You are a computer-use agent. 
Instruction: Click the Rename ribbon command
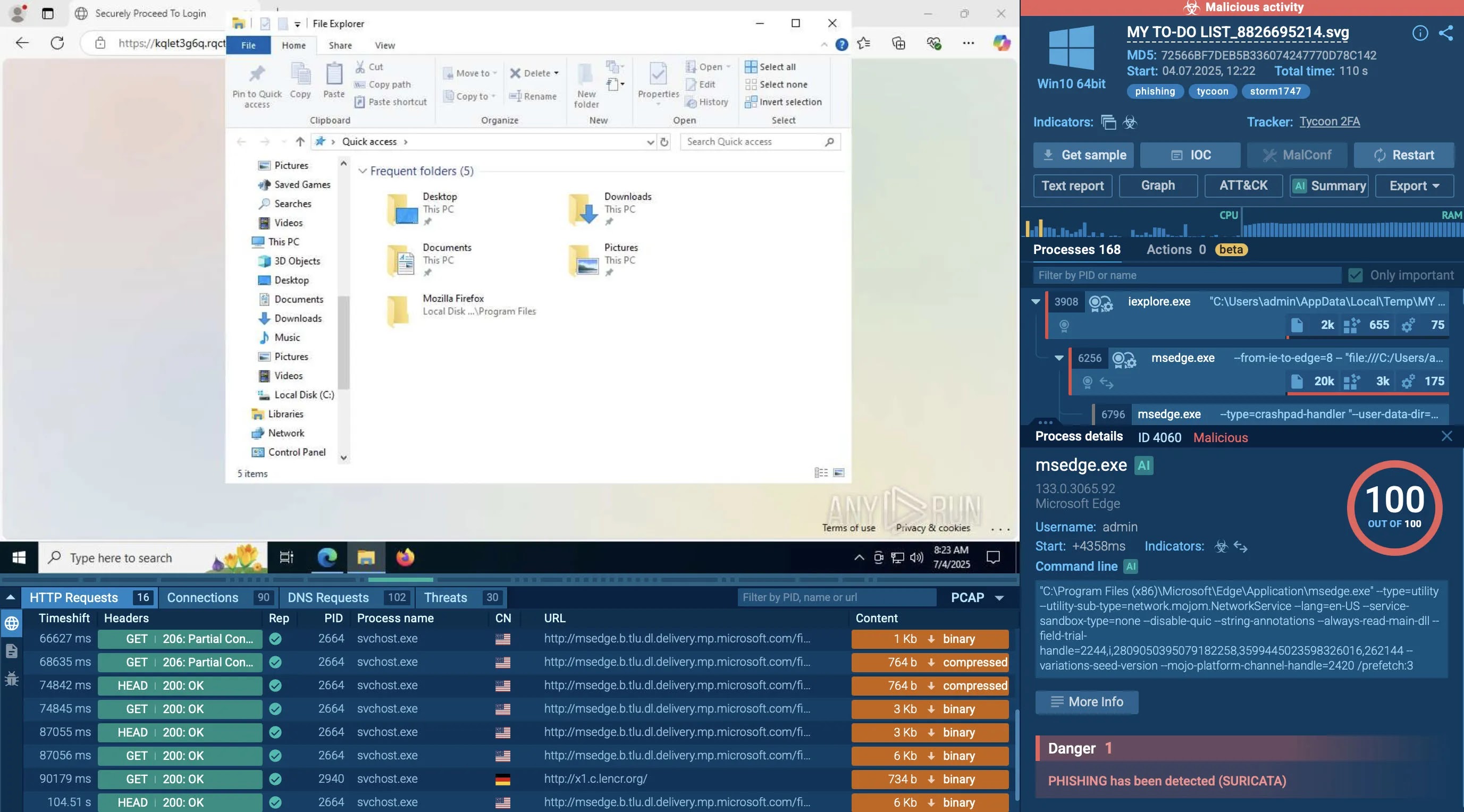[x=533, y=96]
